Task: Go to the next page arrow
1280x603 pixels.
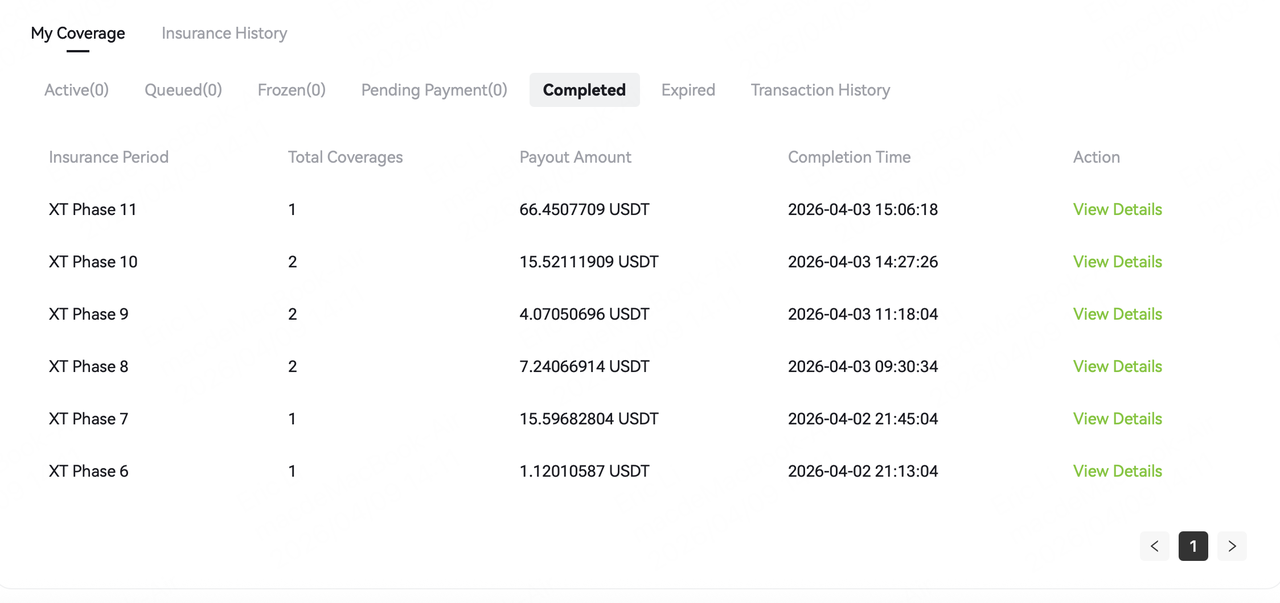Action: 1232,546
